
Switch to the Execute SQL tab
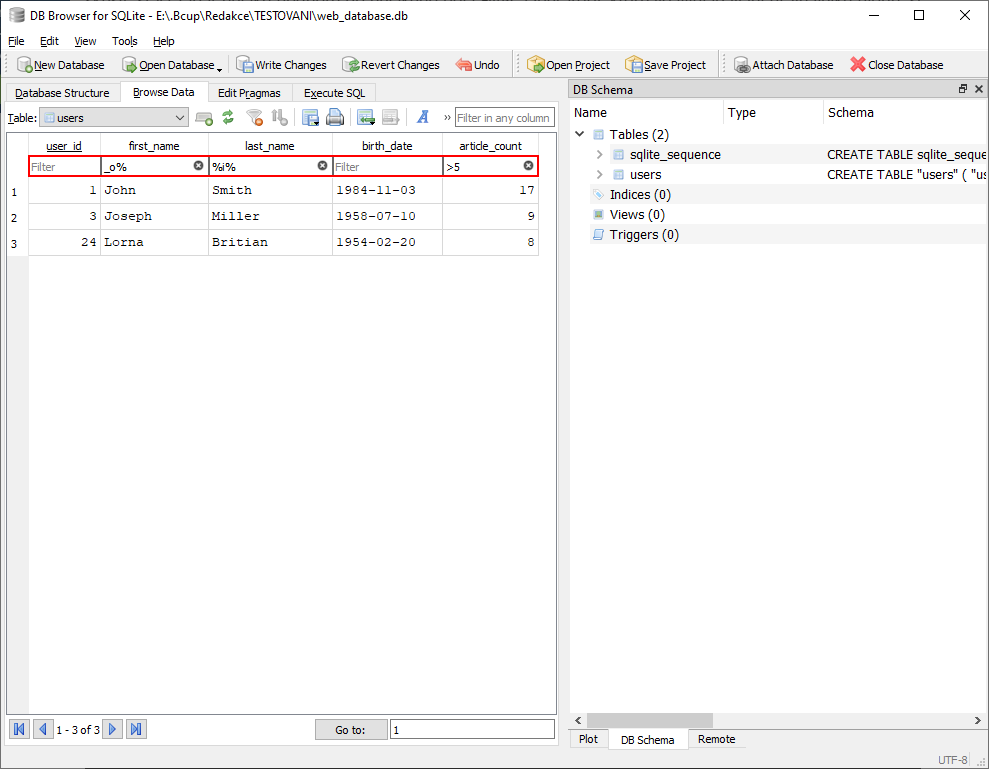pos(332,92)
